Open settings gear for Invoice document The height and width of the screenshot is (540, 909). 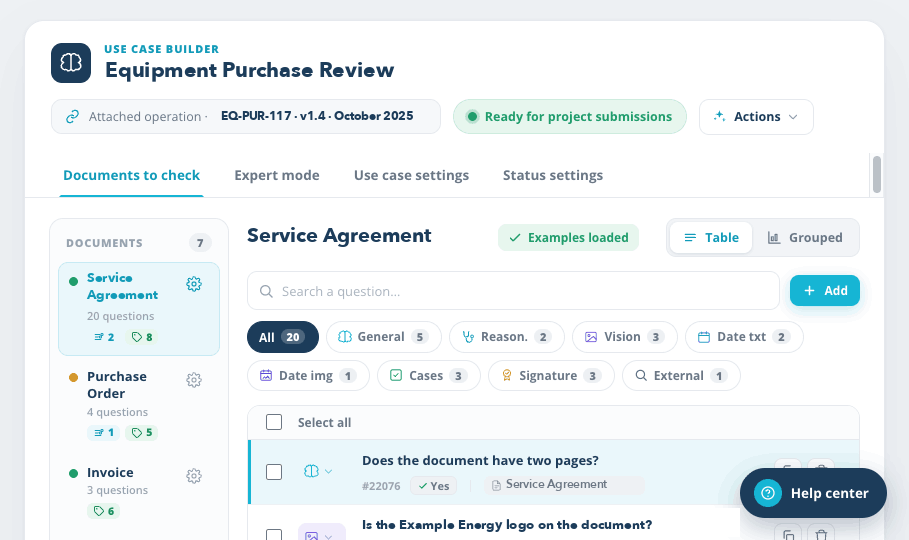click(x=194, y=476)
